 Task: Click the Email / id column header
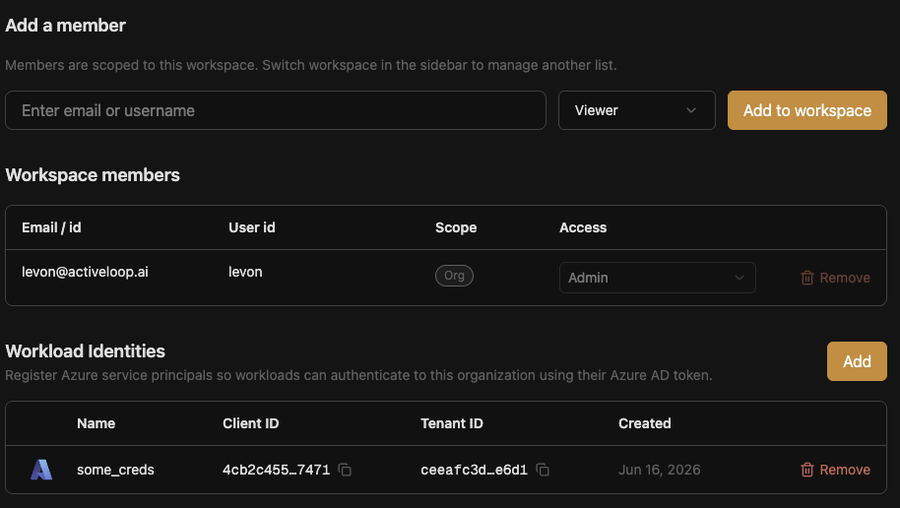(51, 228)
